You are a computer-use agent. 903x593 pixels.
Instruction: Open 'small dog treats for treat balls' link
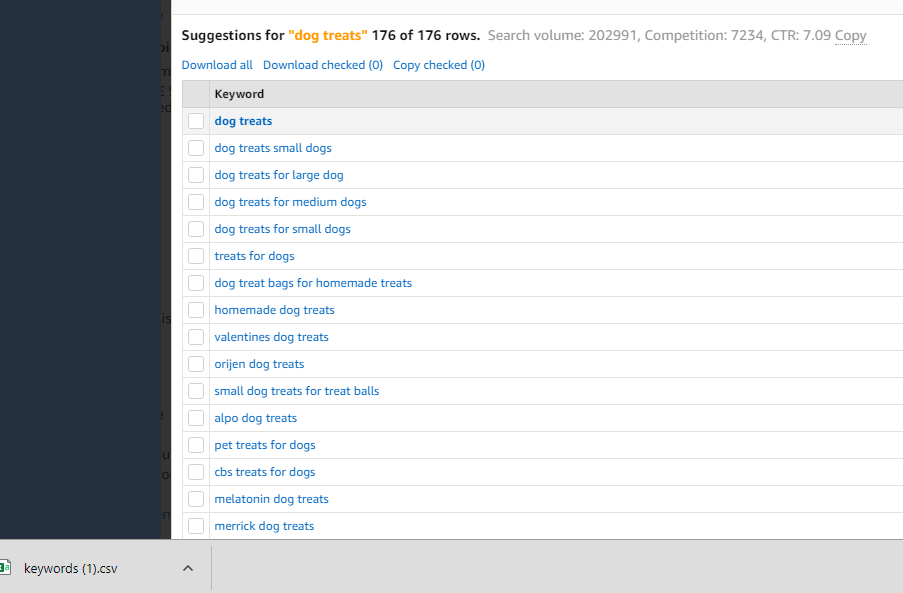(297, 391)
